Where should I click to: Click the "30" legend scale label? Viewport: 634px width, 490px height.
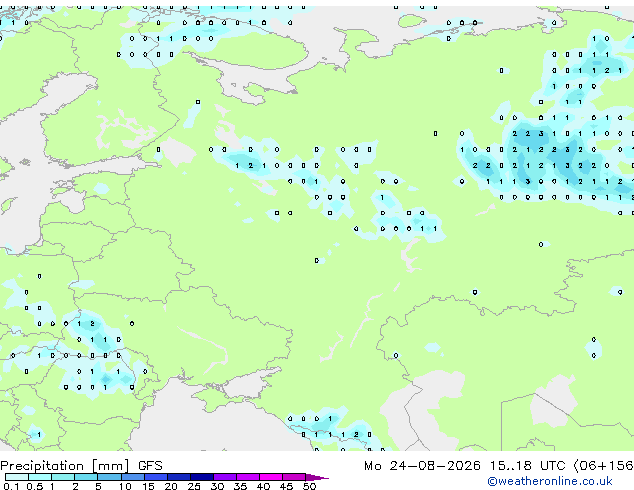pyautogui.click(x=217, y=486)
